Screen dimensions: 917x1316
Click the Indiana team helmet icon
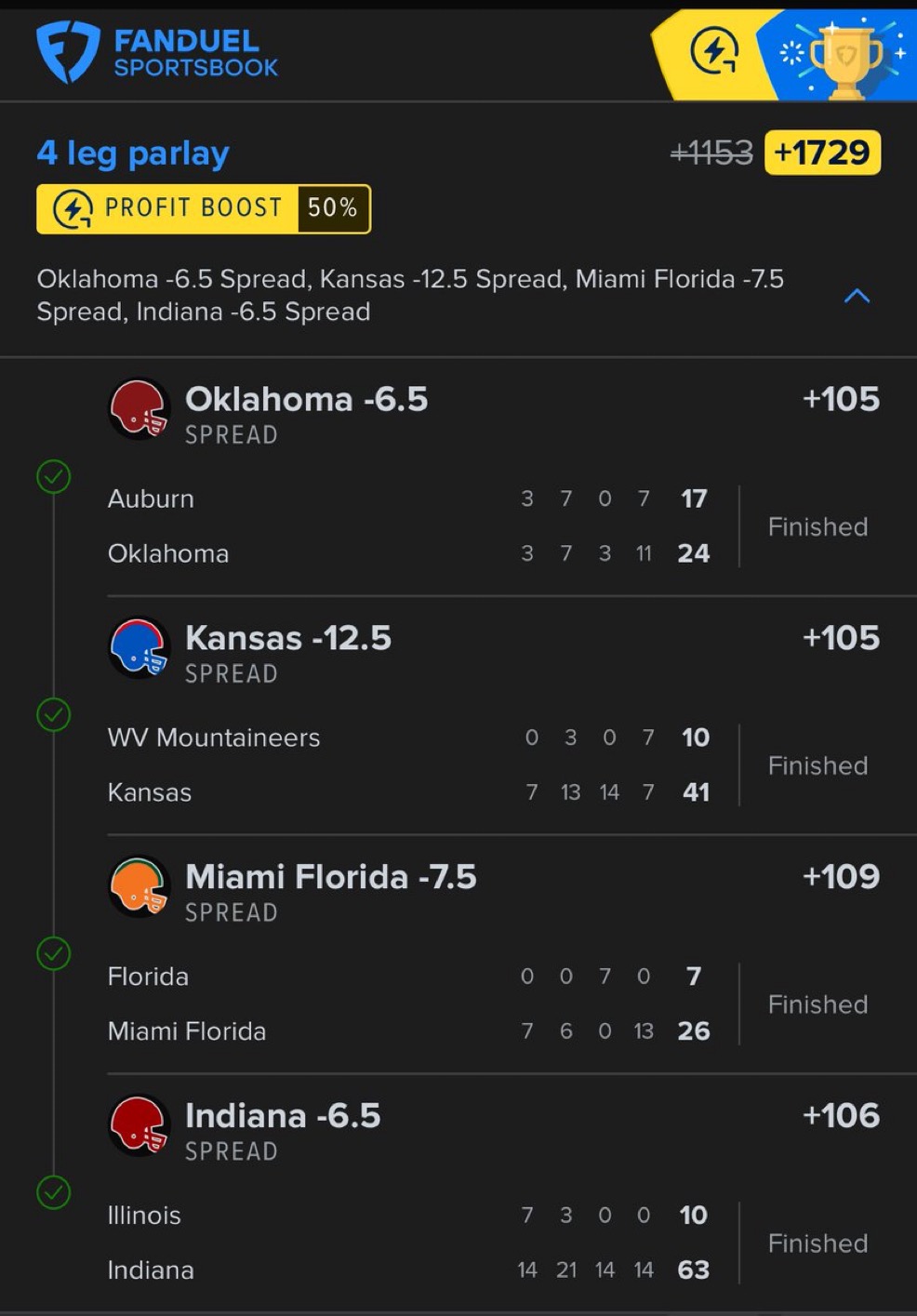(x=139, y=1125)
